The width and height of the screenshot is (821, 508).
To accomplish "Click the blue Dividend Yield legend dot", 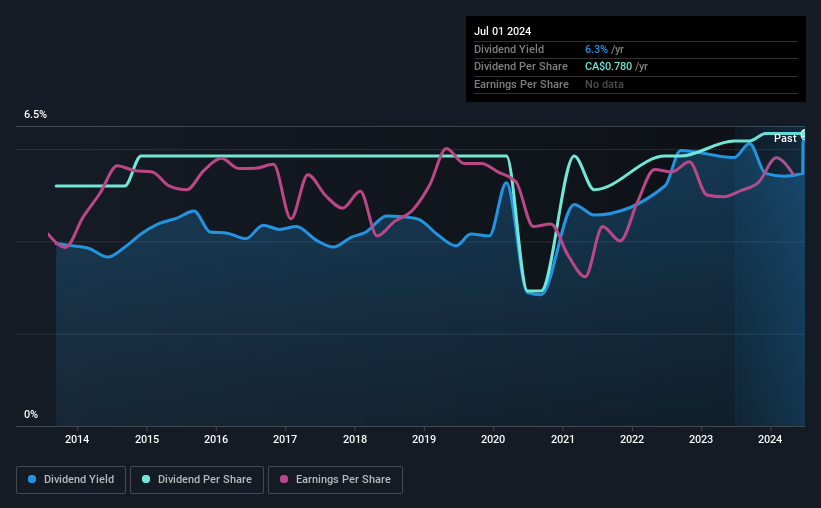I will pos(32,479).
